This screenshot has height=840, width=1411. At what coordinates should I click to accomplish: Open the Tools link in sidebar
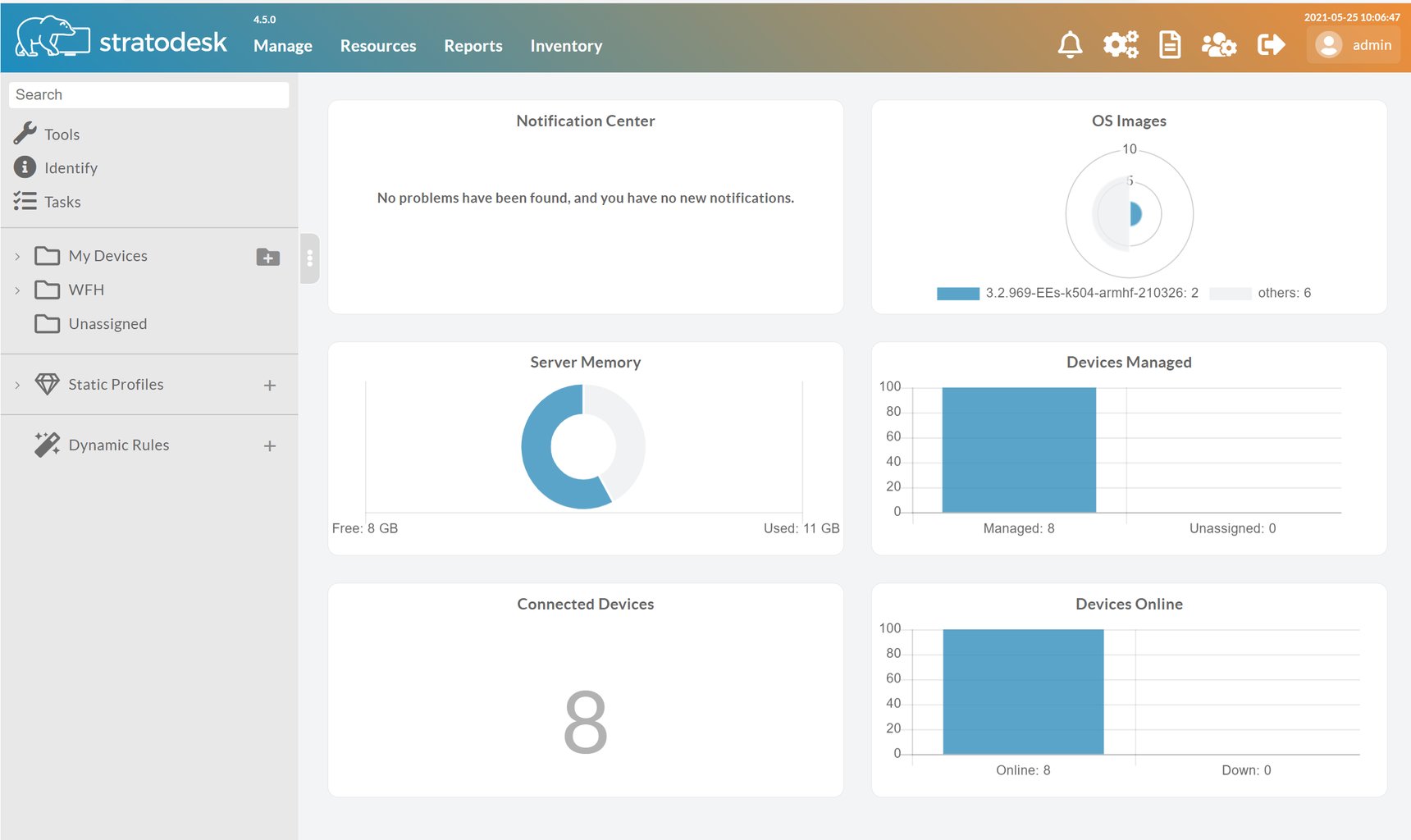click(62, 135)
